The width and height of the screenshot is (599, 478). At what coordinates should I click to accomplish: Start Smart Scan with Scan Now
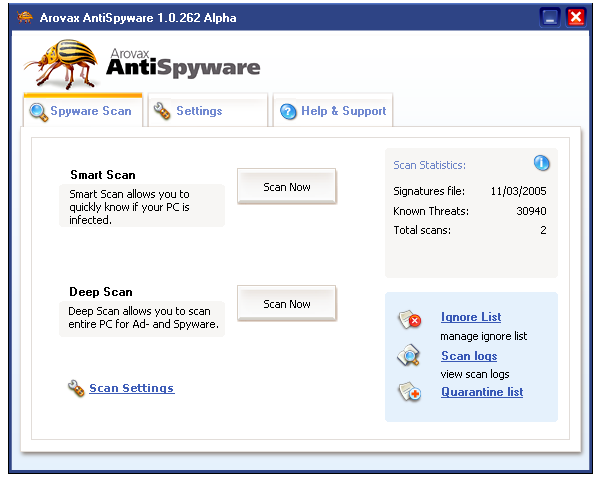287,186
